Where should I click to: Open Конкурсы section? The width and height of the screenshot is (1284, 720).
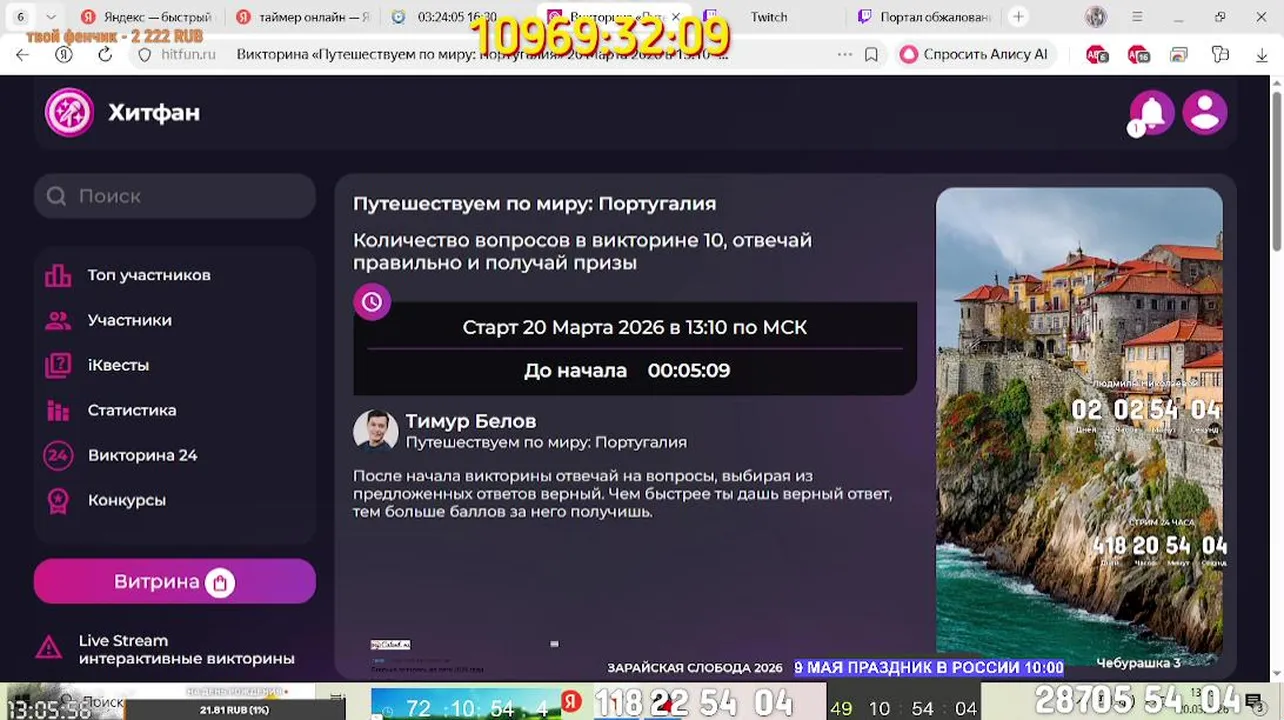point(127,500)
